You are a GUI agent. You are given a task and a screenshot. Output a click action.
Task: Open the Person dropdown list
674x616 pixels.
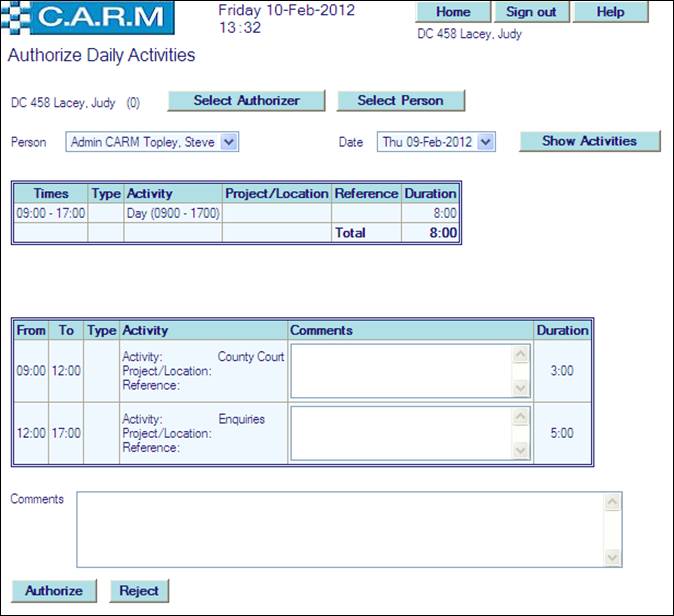coord(228,142)
